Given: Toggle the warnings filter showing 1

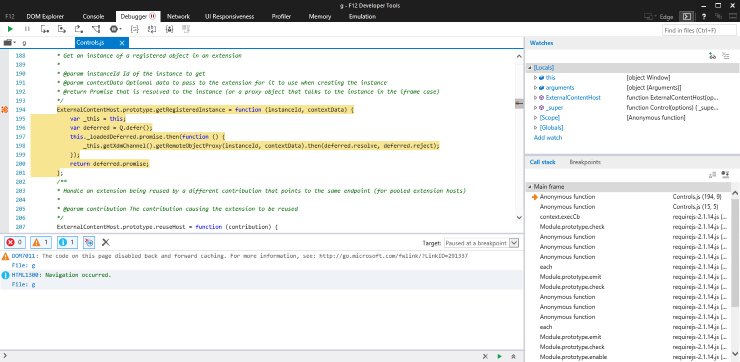Looking at the screenshot, I should point(41,243).
